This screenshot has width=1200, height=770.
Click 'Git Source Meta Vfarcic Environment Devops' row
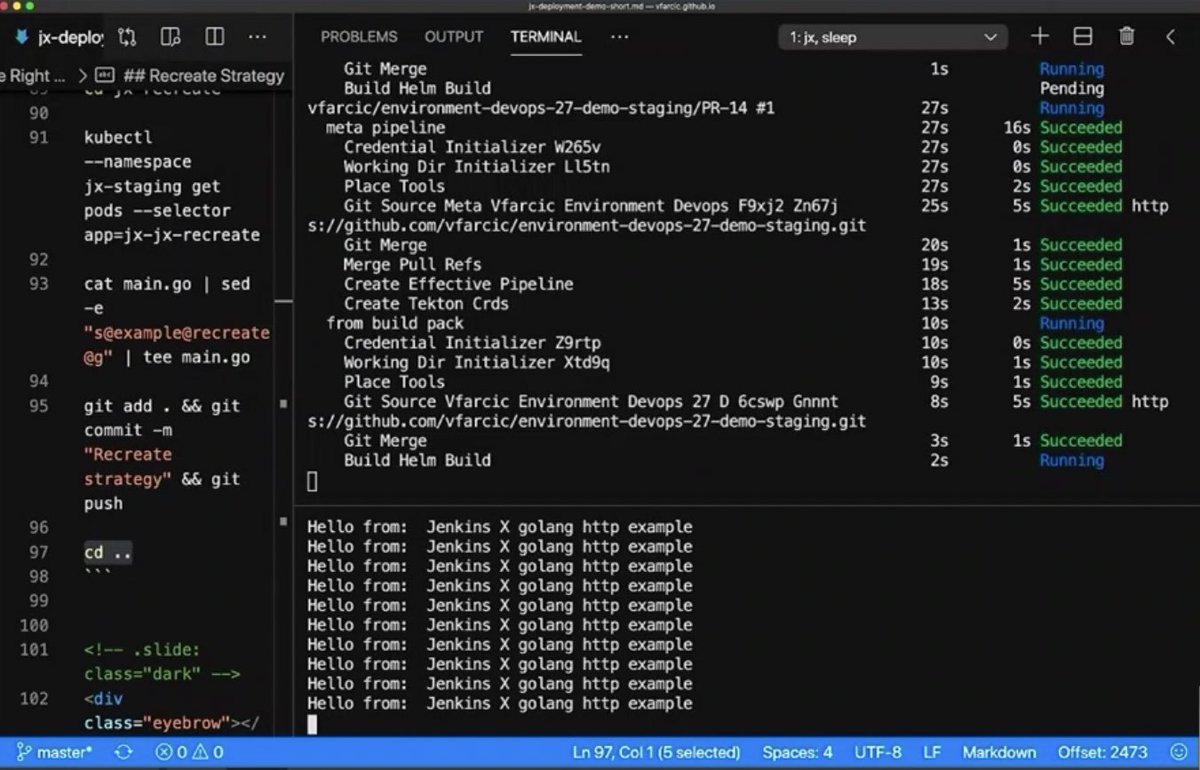point(590,206)
